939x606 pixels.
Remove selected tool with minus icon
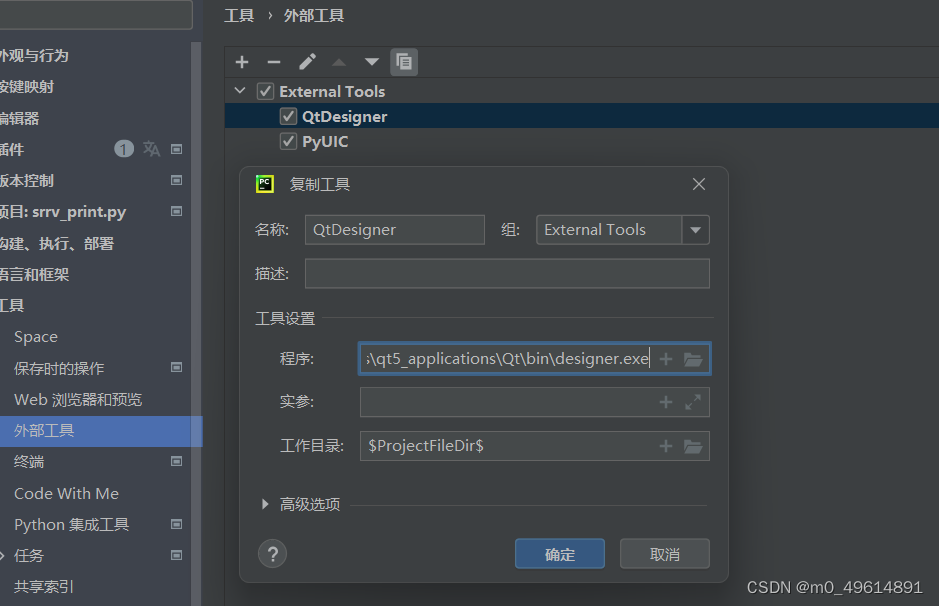tap(274, 62)
